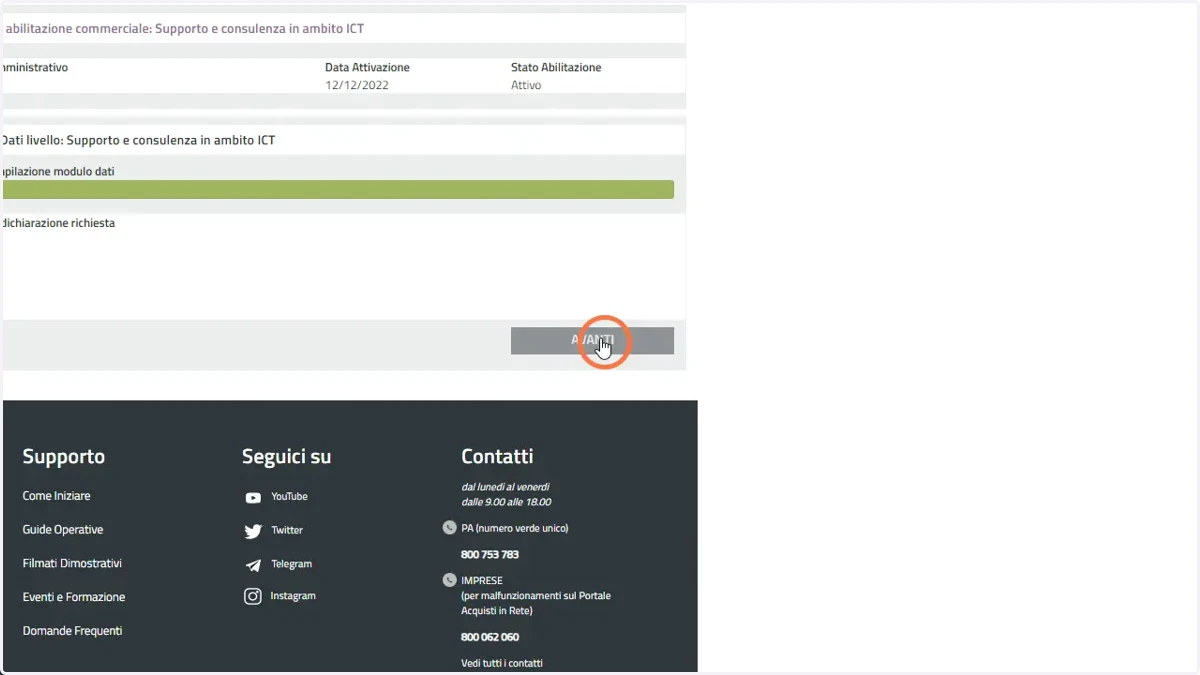Follow the Telegram text link
Image resolution: width=1200 pixels, height=675 pixels.
click(291, 564)
